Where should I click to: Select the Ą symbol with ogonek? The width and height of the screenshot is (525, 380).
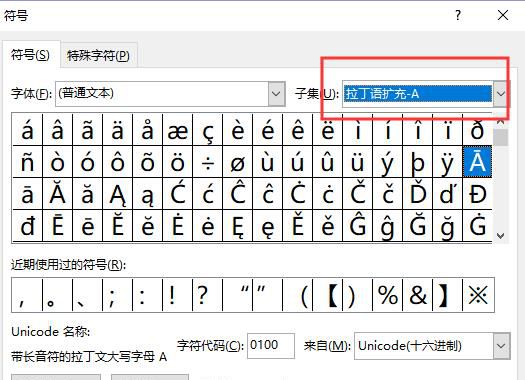click(118, 194)
